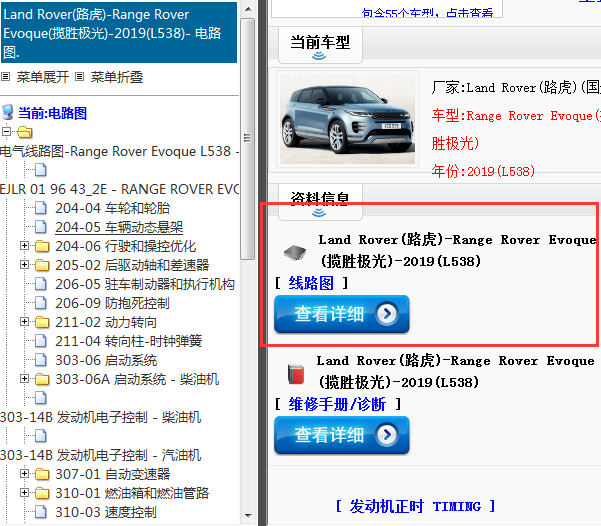Click the 厂家:Land Rover(路虎) text
Image resolution: width=601 pixels, height=526 pixels.
click(516, 87)
